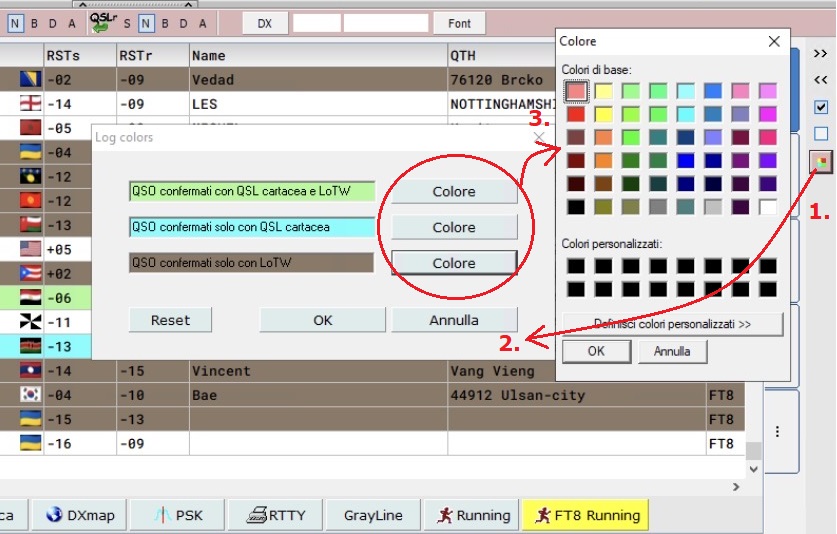Screen dimensions: 837x534
Task: Click the RSTr column header
Action: pyautogui.click(x=153, y=56)
